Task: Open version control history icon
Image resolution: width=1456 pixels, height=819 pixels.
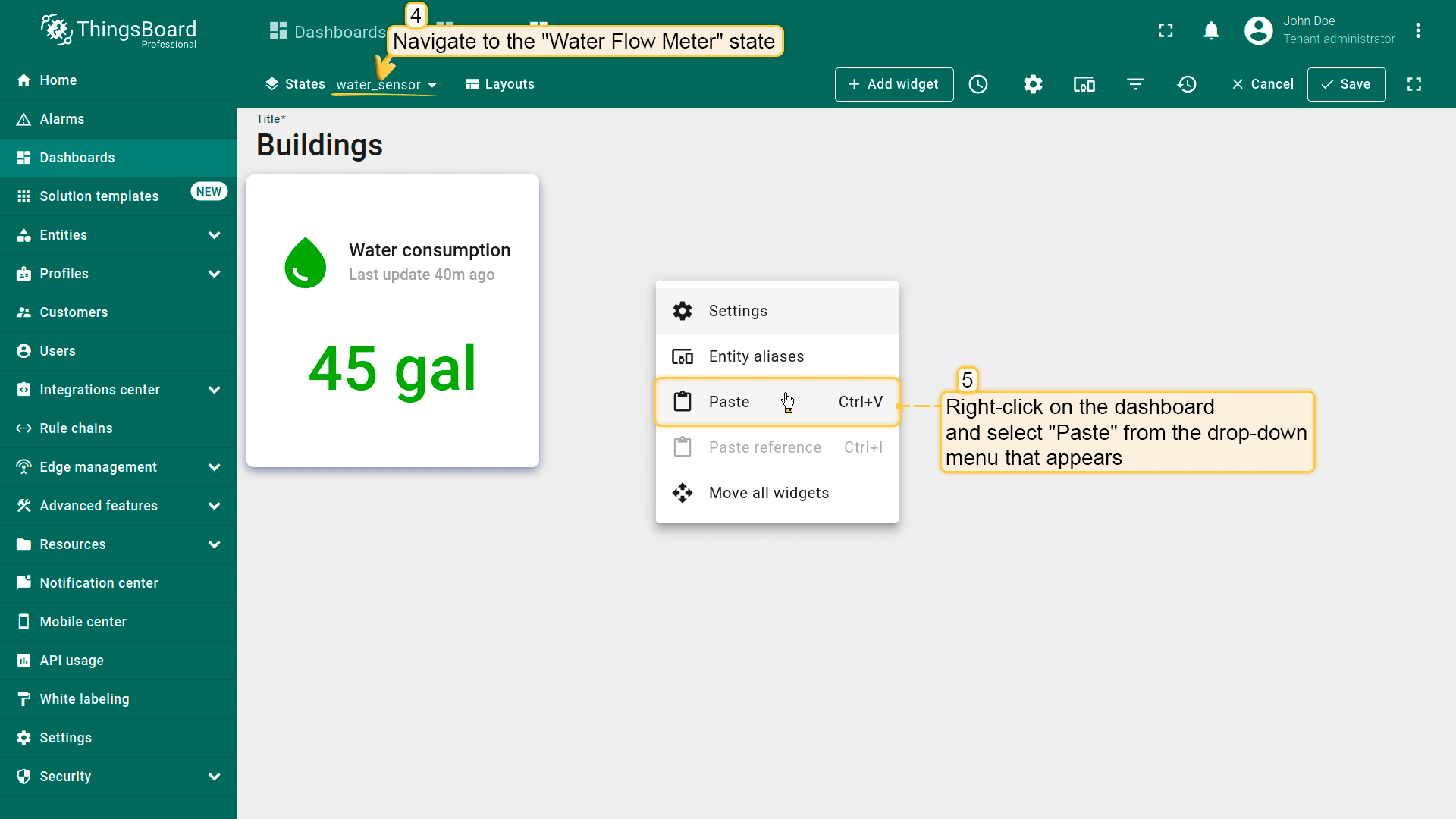Action: [x=1187, y=84]
